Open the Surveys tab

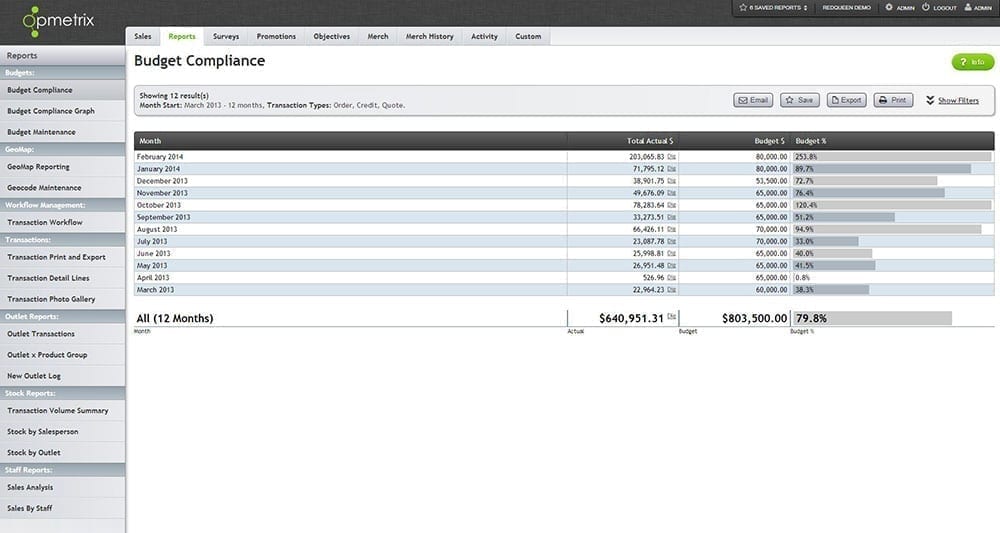226,36
